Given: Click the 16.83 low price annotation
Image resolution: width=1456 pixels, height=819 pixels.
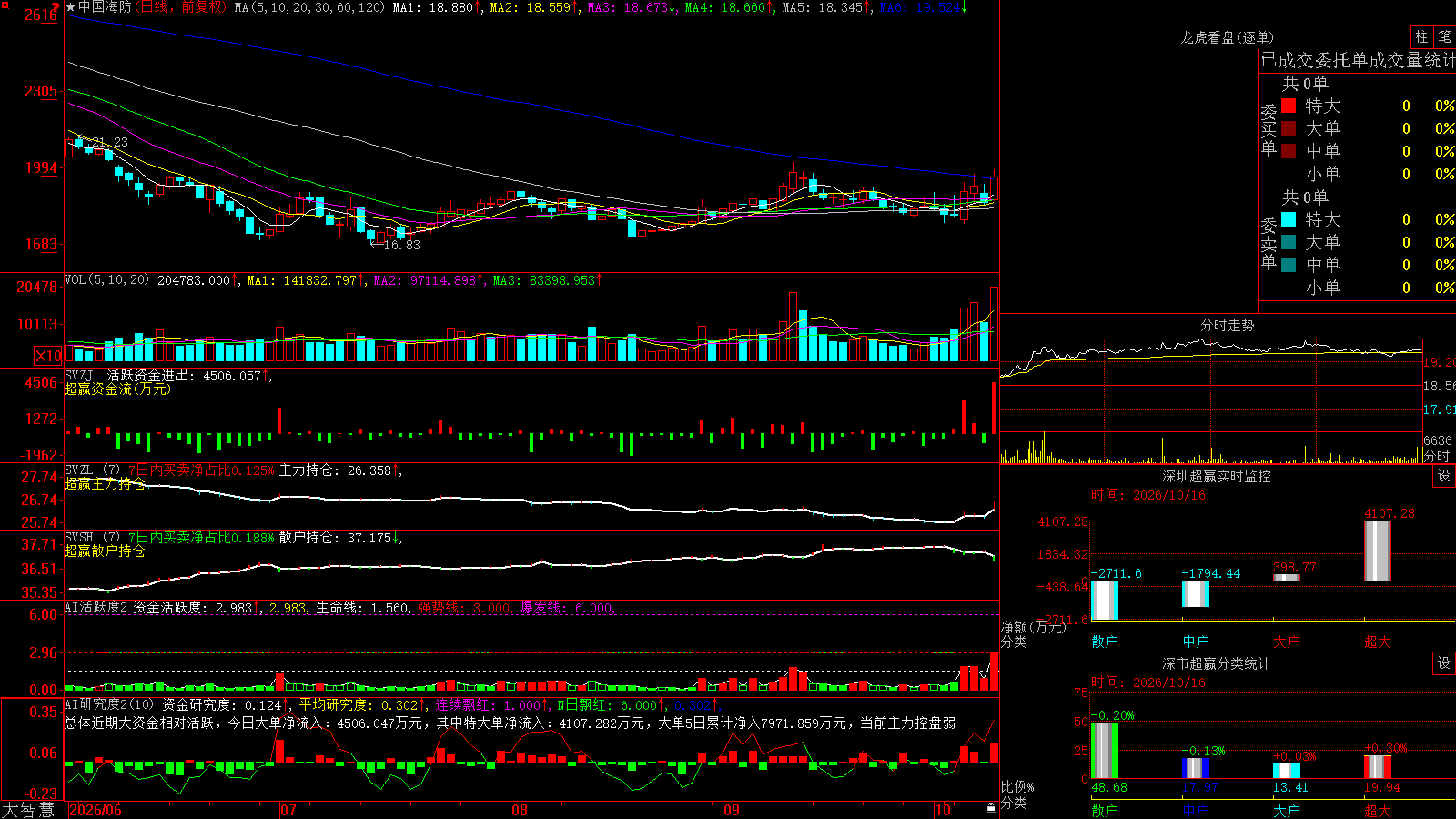Looking at the screenshot, I should point(402,245).
